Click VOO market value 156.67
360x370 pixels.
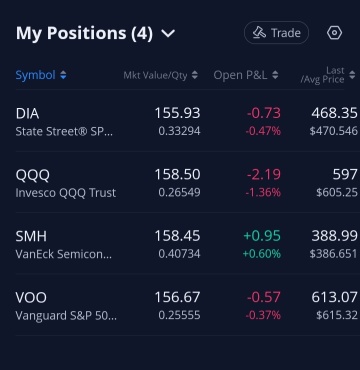(177, 297)
